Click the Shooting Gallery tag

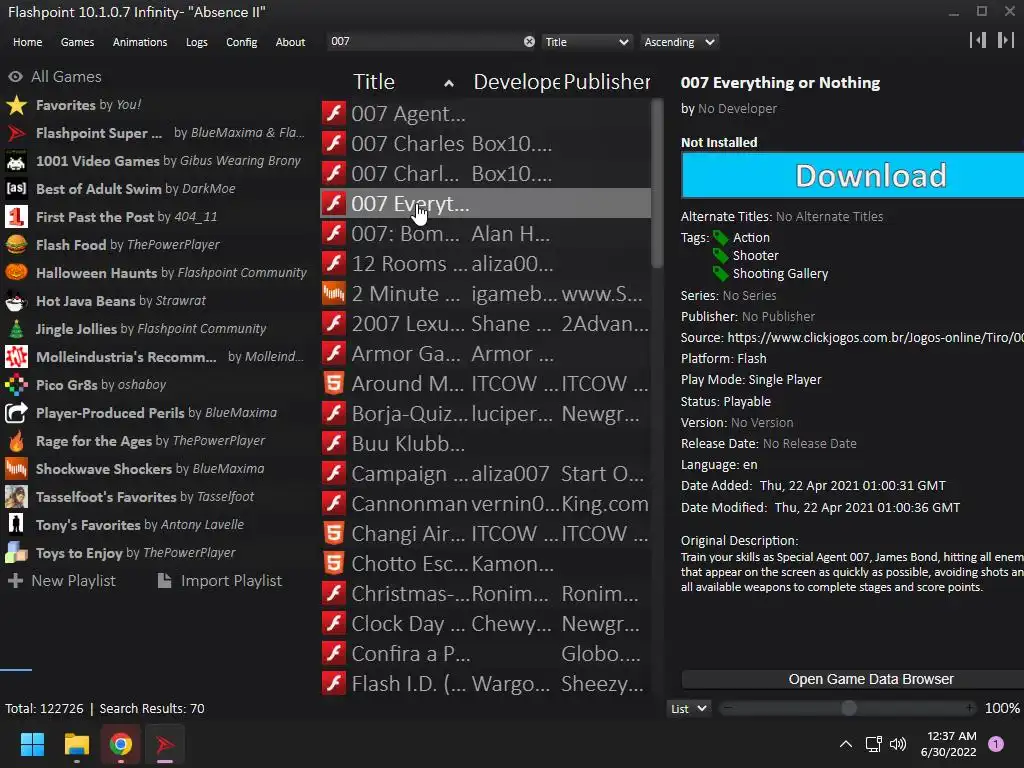[780, 274]
